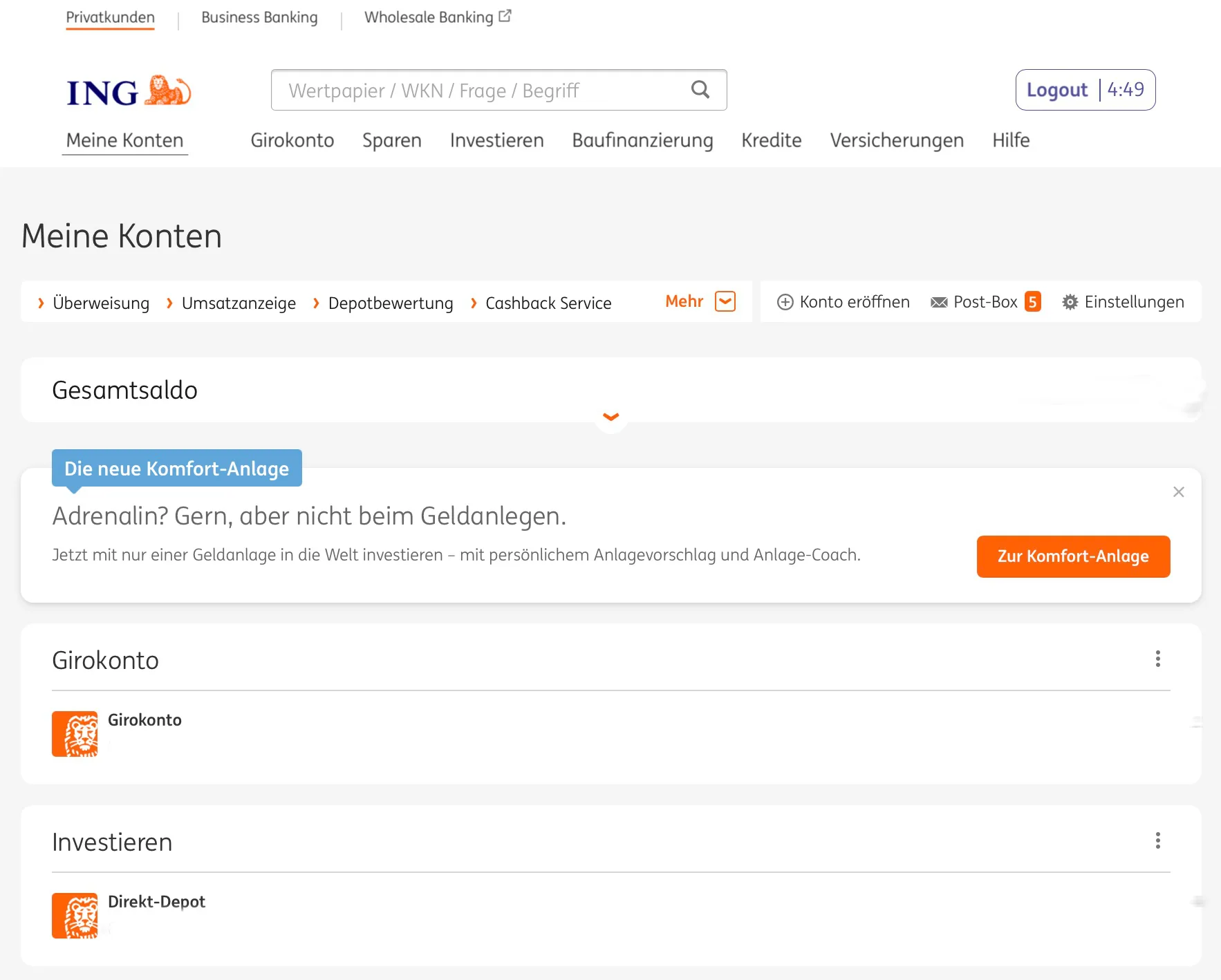Click the Direkt-Depot lion icon

[x=75, y=916]
